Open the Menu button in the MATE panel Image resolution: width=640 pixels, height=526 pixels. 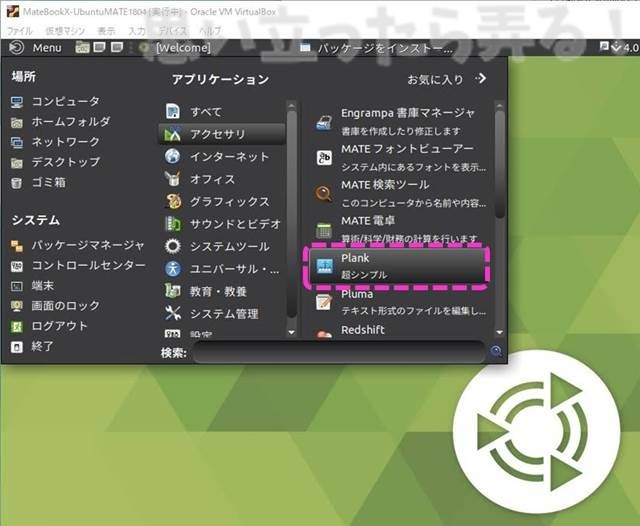(35, 48)
